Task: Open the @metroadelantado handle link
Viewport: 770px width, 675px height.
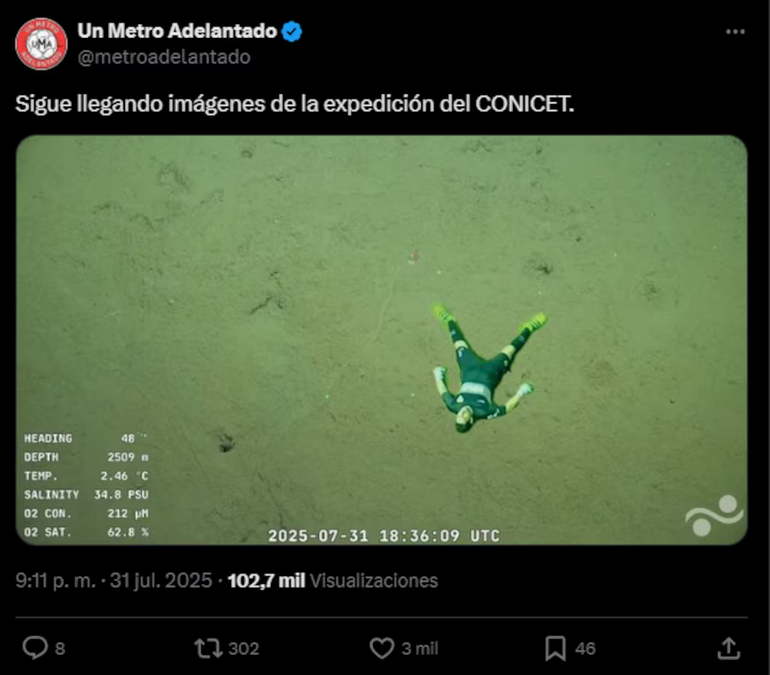Action: click(x=164, y=57)
